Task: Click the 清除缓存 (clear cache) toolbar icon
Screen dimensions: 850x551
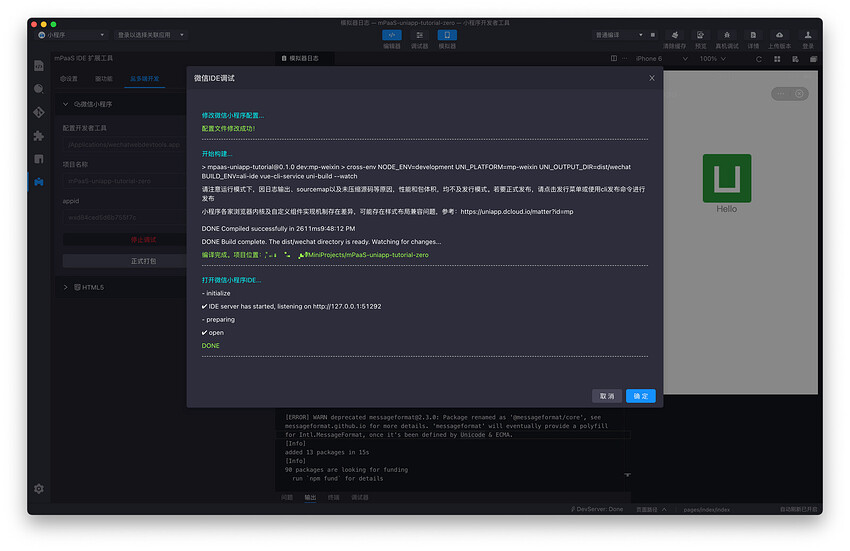Action: (x=674, y=35)
